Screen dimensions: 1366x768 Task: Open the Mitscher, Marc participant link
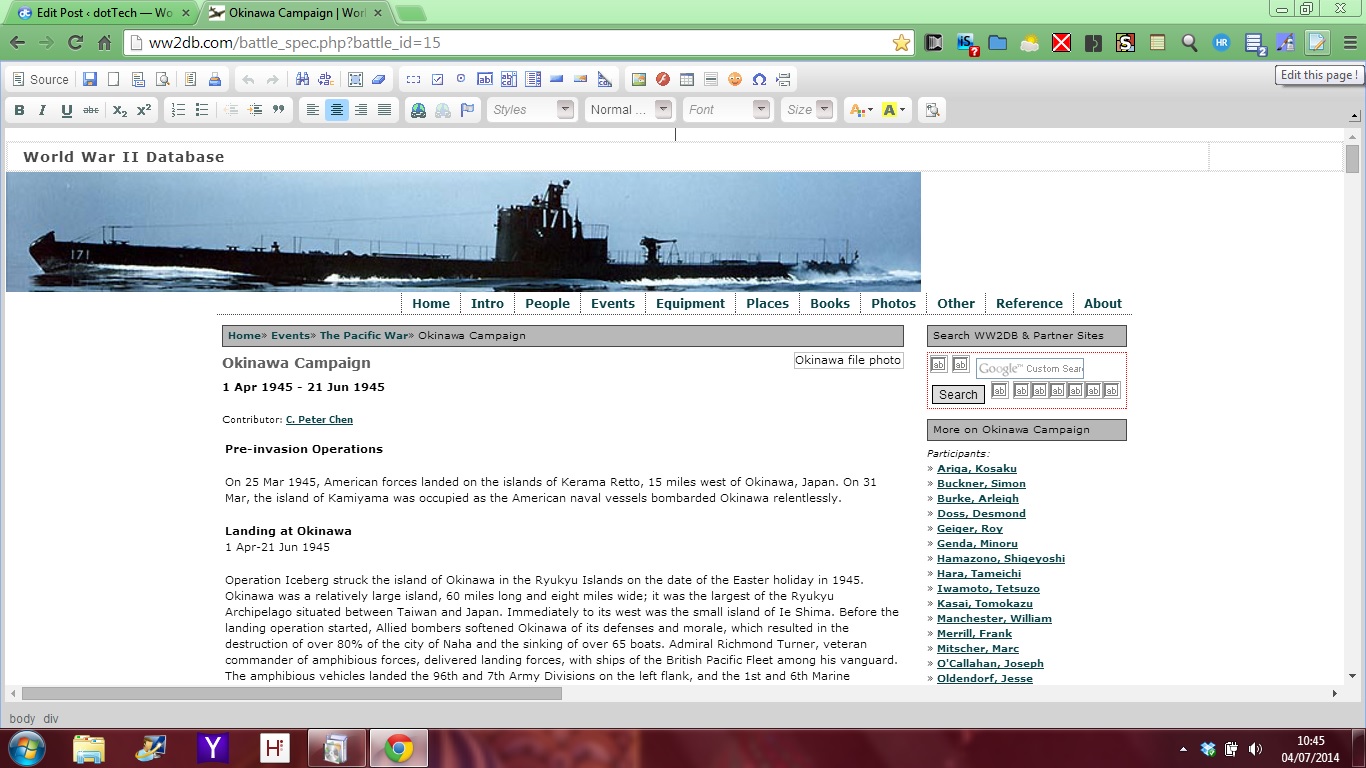point(978,649)
